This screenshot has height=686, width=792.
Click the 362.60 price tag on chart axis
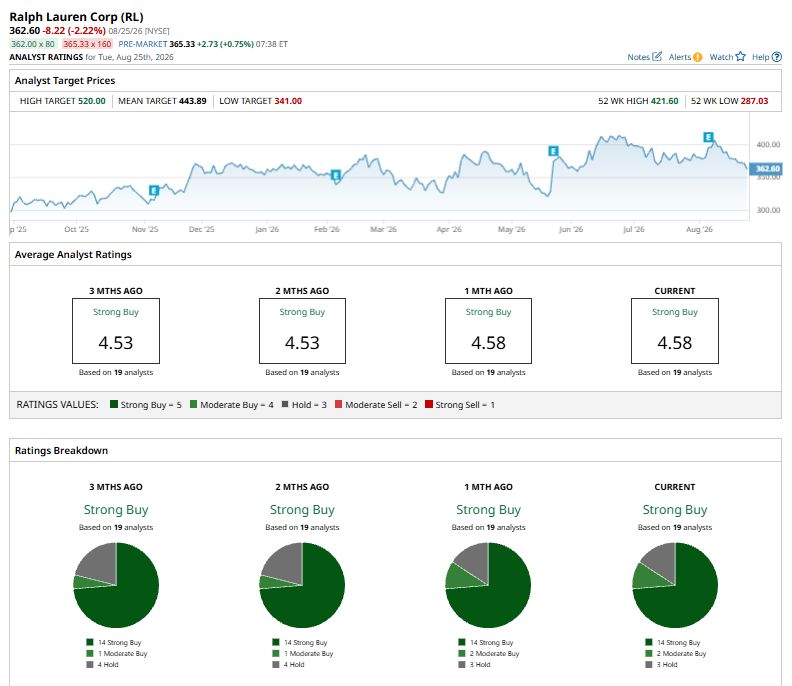[x=766, y=169]
